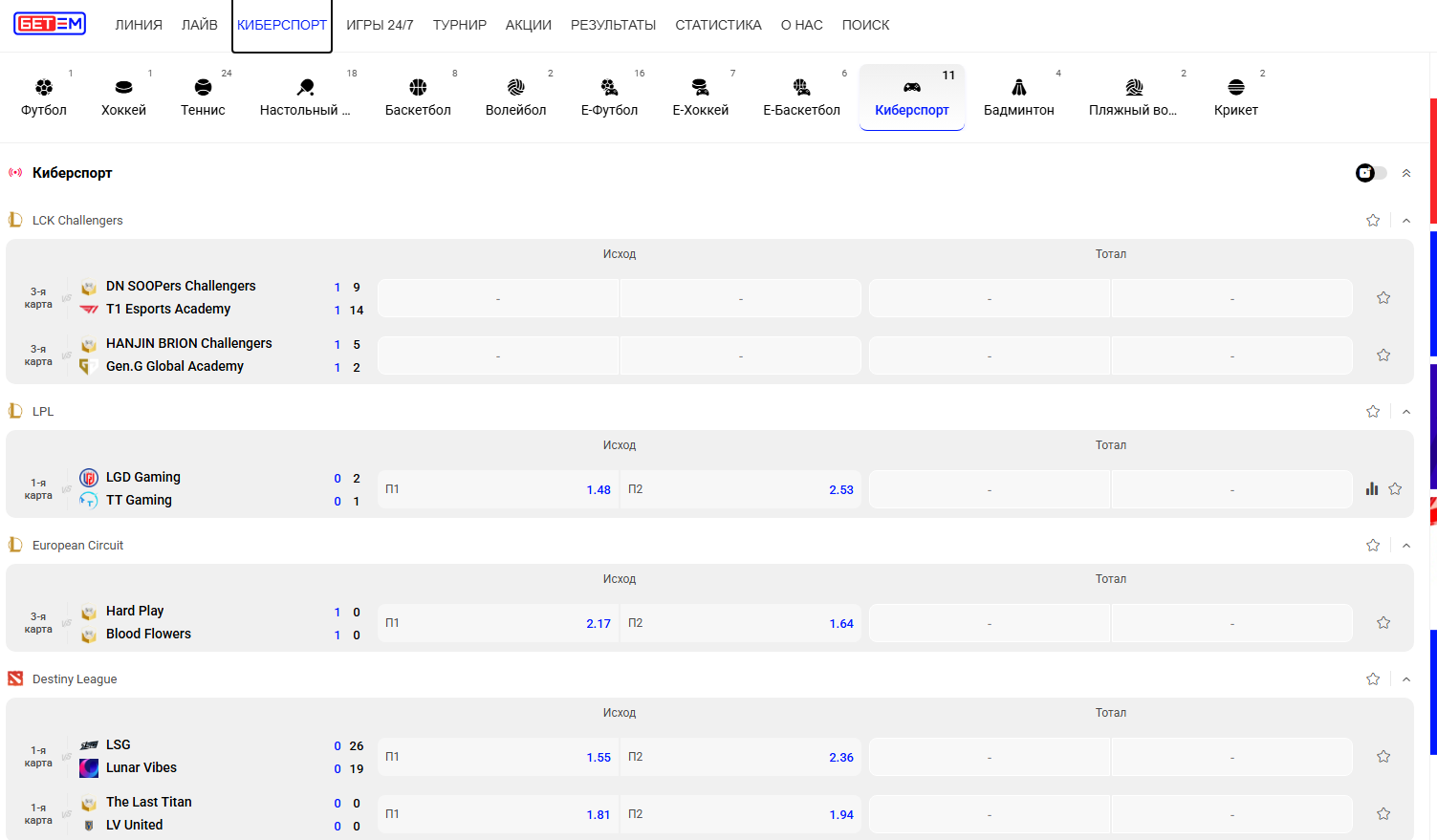The image size is (1437, 840).
Task: Open the LSG vs Lunar Vibes match
Action: pos(141,757)
